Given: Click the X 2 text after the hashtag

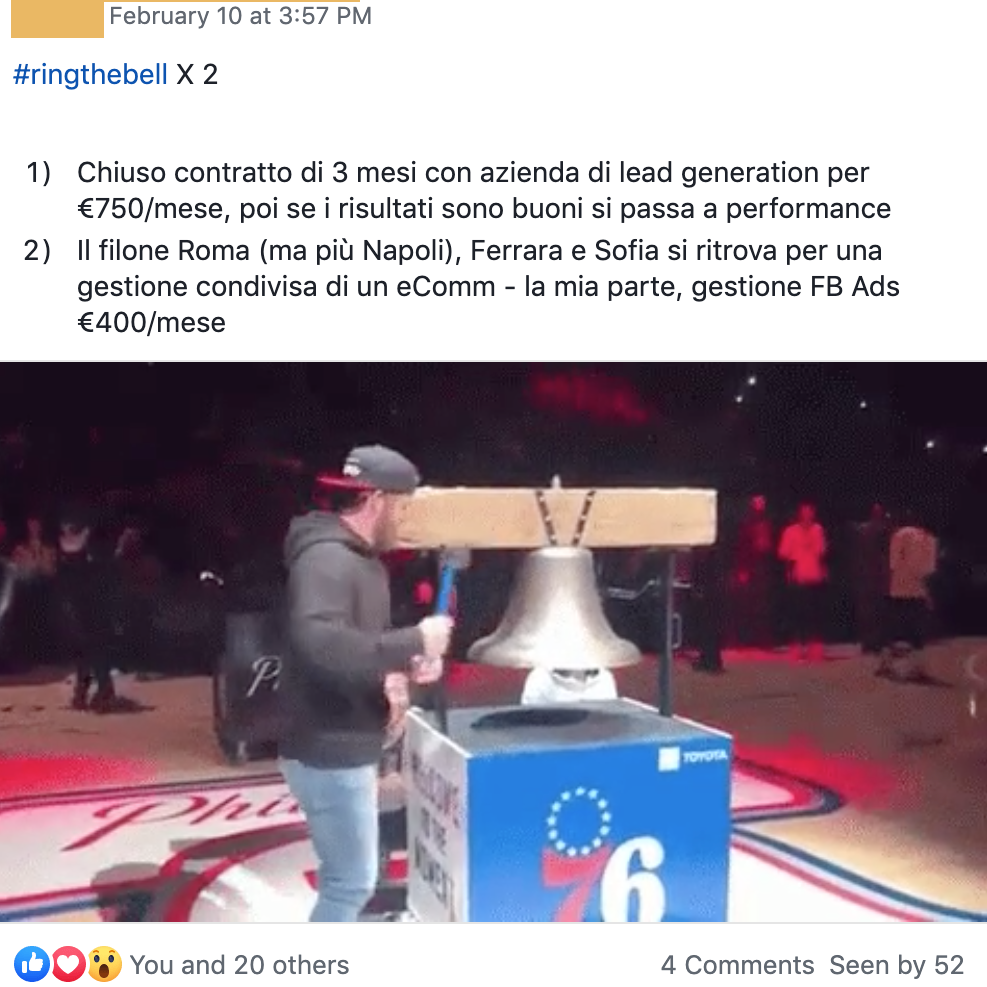Looking at the screenshot, I should (197, 74).
